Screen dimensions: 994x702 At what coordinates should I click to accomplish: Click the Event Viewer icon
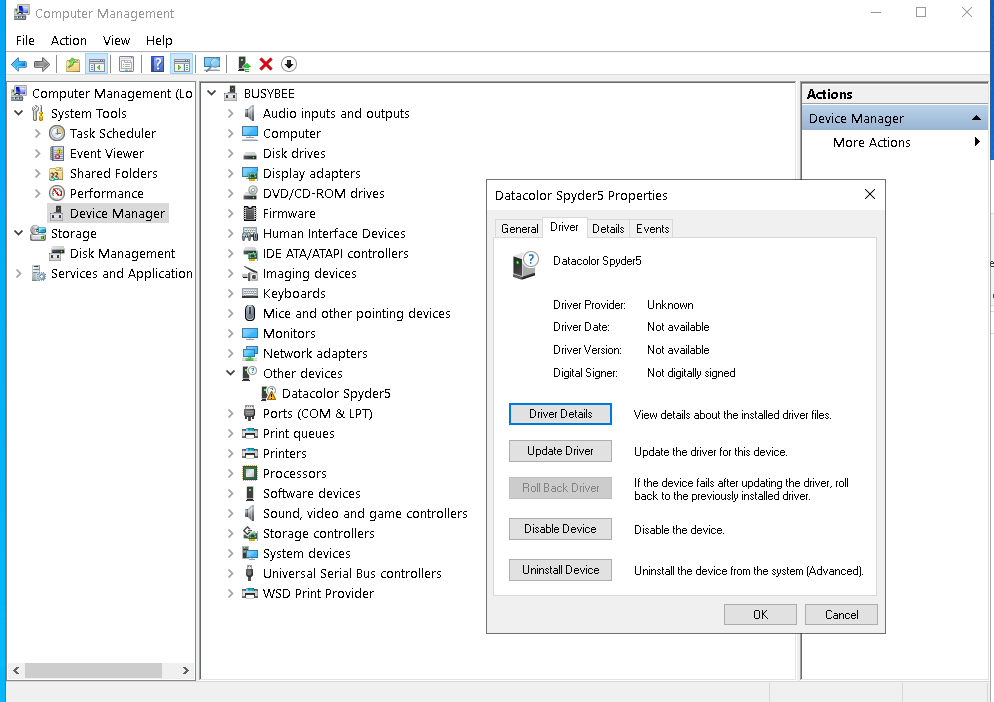tap(57, 153)
